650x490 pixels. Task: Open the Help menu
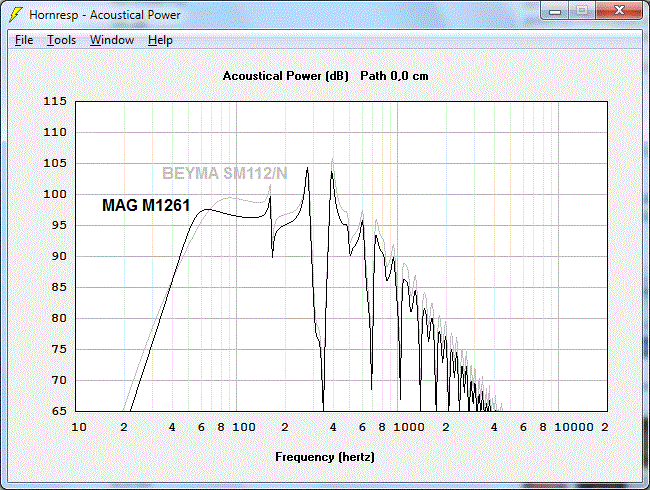tap(160, 40)
